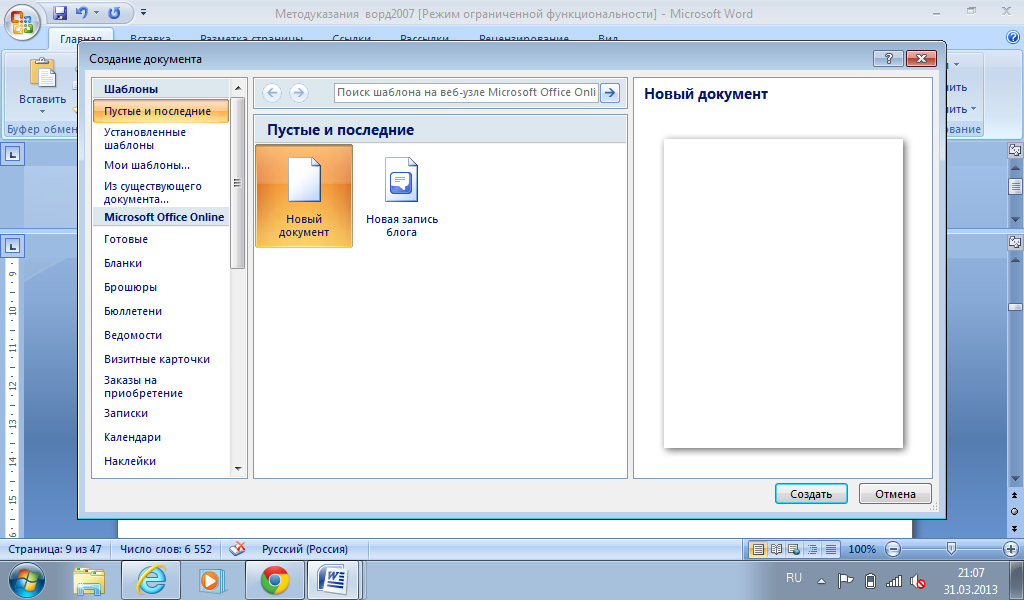The width and height of the screenshot is (1024, 600).
Task: Click page count Страница: 9 из 47
Action: [x=55, y=549]
